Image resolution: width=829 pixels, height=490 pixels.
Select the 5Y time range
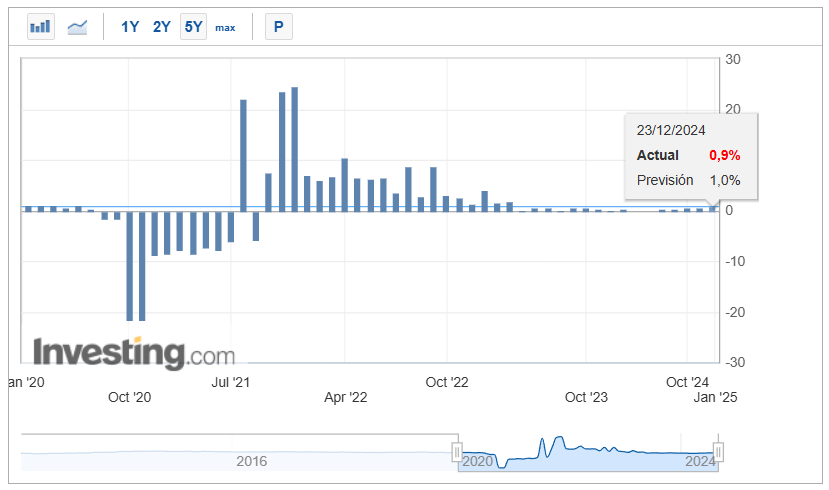pos(193,26)
